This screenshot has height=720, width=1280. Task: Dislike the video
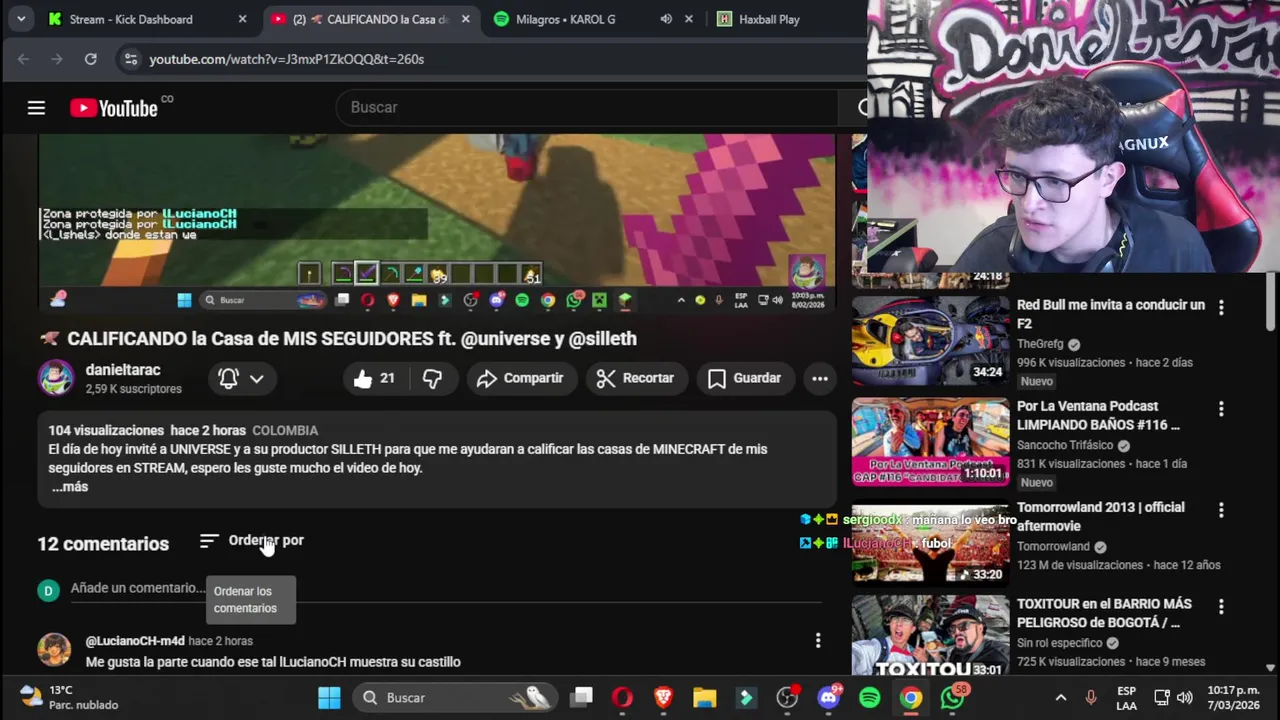tap(432, 378)
